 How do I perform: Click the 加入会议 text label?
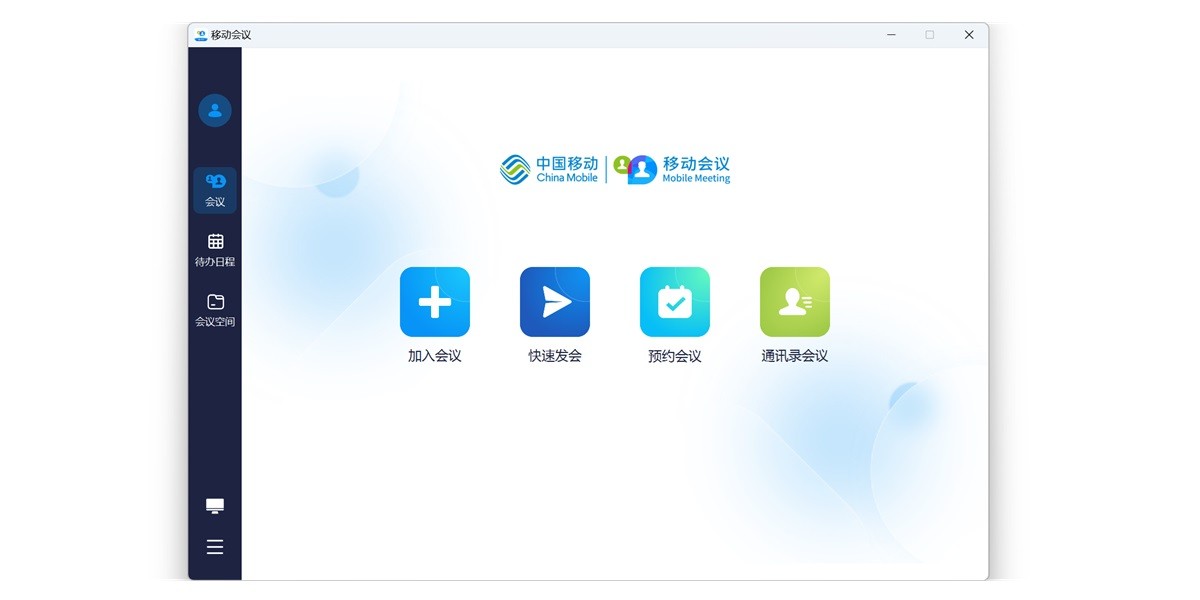(x=435, y=356)
